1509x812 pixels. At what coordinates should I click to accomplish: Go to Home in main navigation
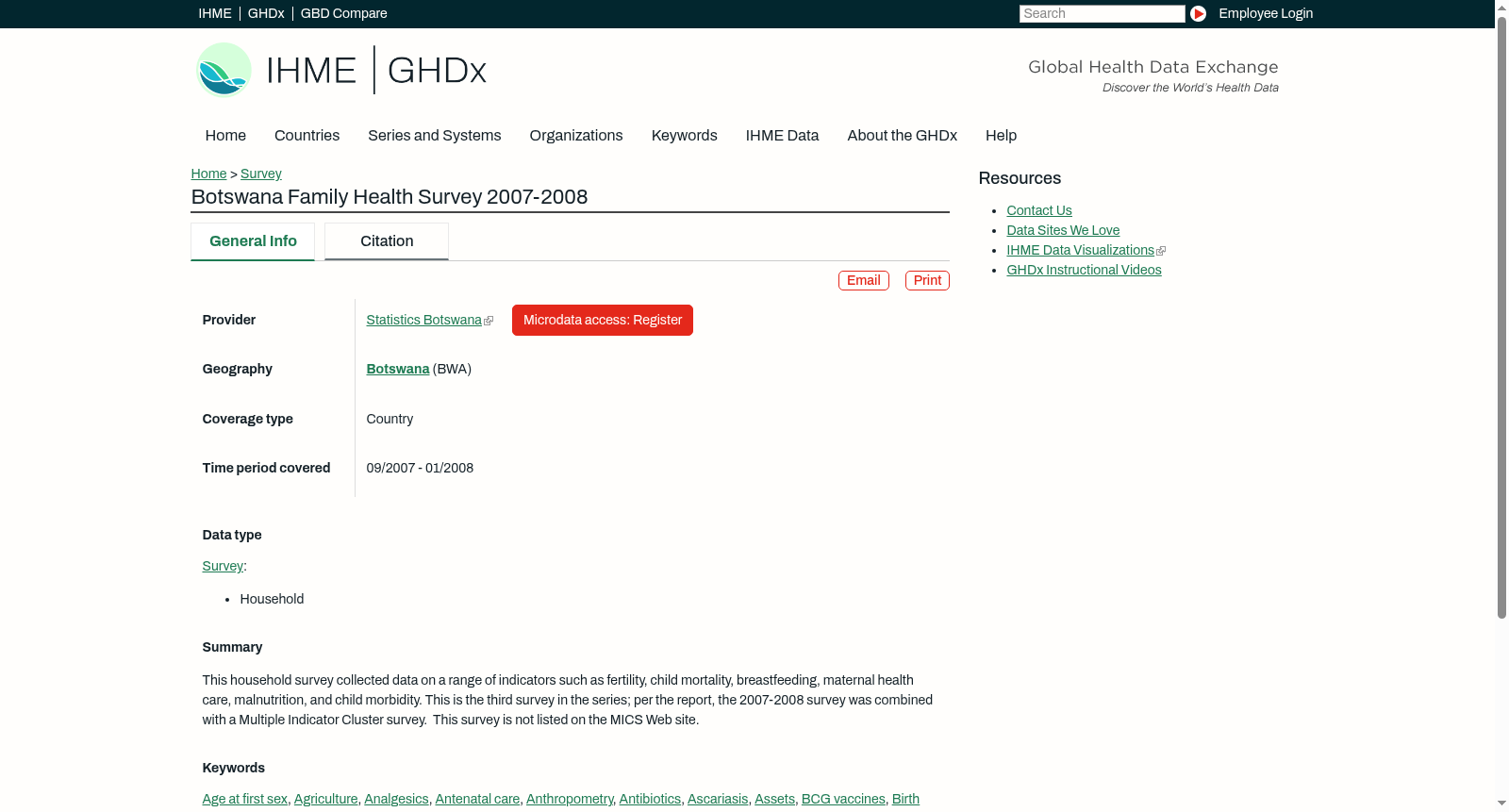225,135
